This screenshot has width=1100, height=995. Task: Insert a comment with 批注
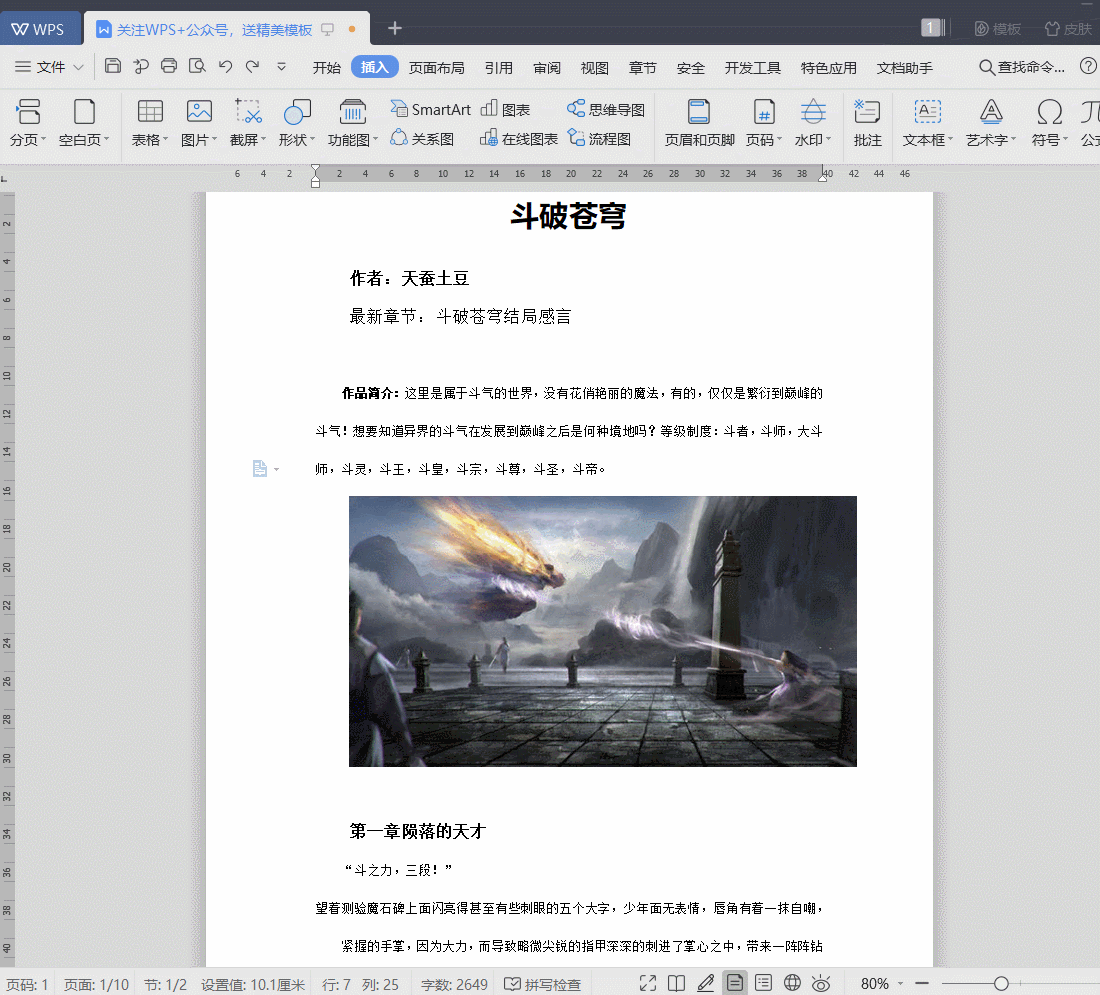coord(867,123)
